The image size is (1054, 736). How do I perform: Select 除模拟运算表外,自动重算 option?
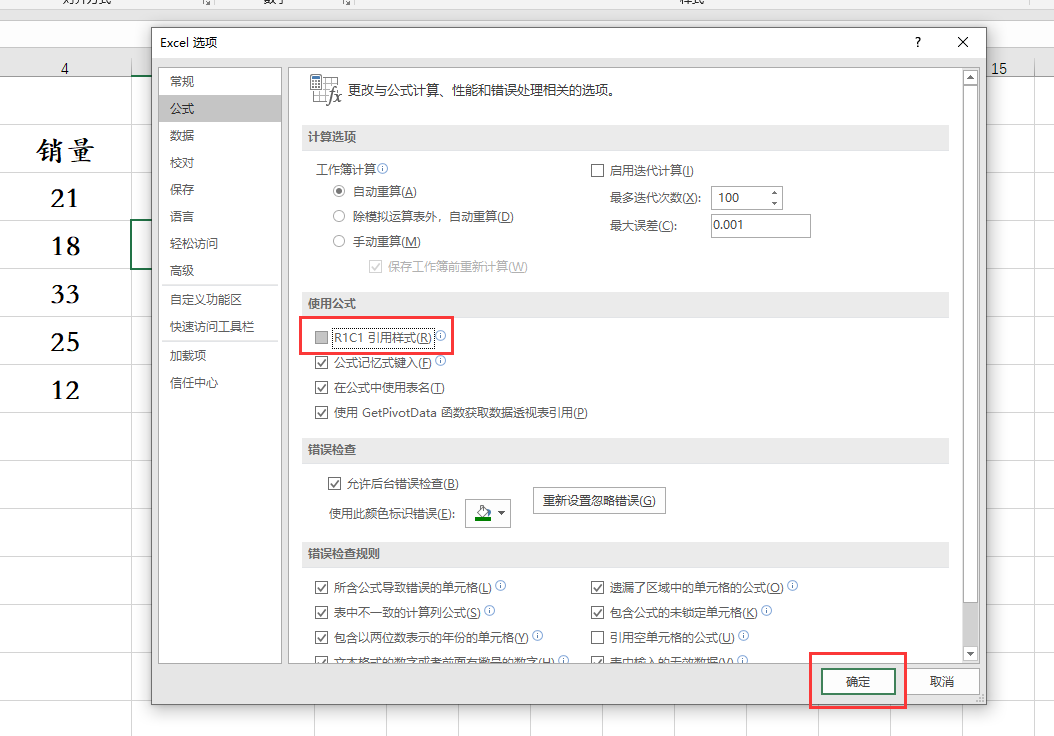pos(339,216)
